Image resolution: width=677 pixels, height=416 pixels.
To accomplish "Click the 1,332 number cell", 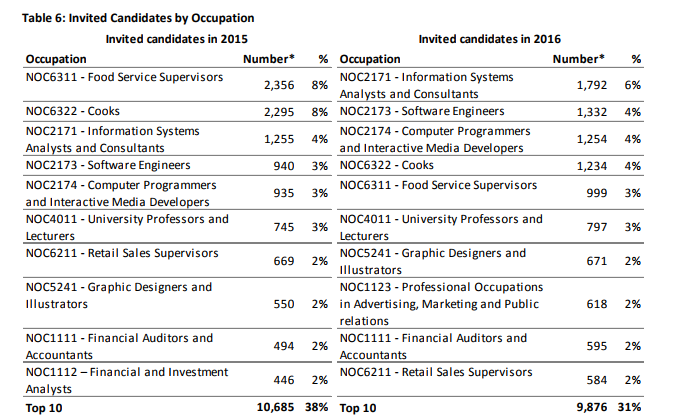I will point(592,112).
